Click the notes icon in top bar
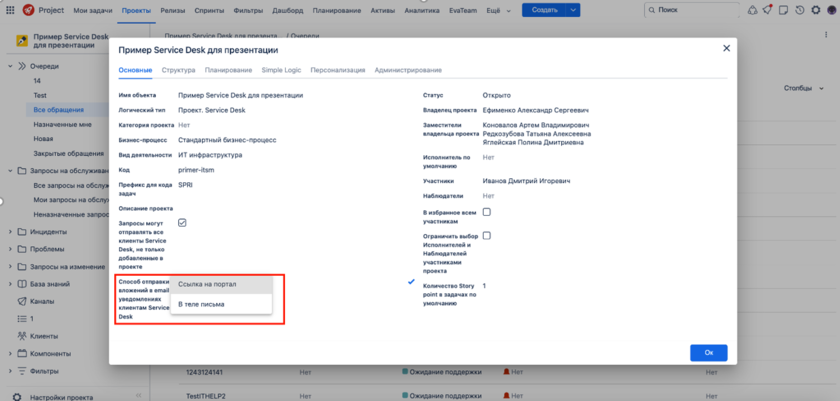This screenshot has height=401, width=840. 783,10
